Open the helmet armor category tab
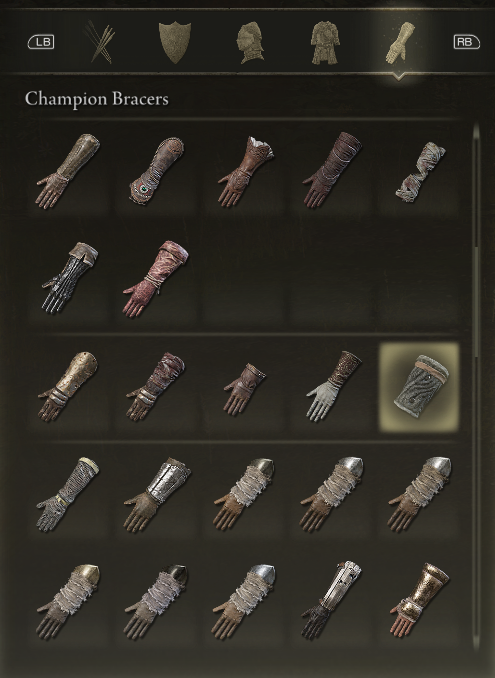The width and height of the screenshot is (495, 678). click(x=250, y=43)
